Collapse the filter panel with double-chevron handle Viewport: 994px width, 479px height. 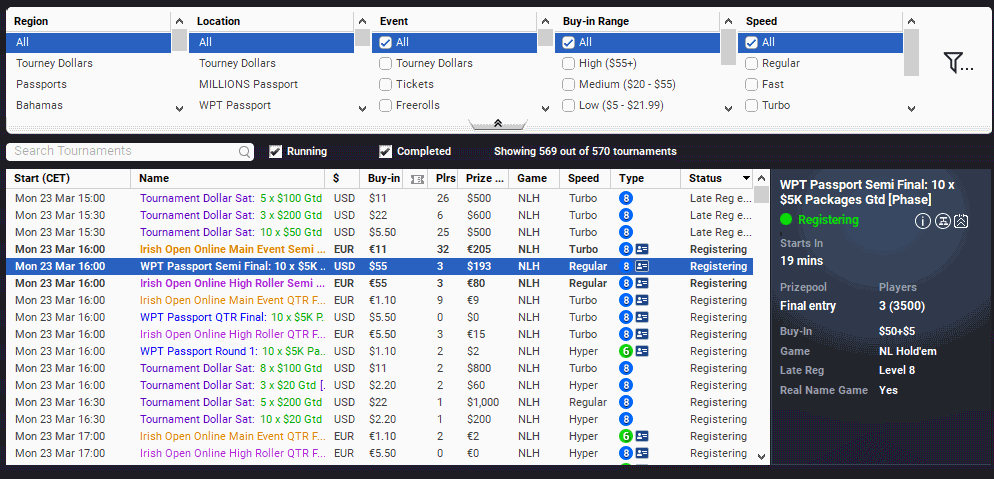(x=498, y=124)
